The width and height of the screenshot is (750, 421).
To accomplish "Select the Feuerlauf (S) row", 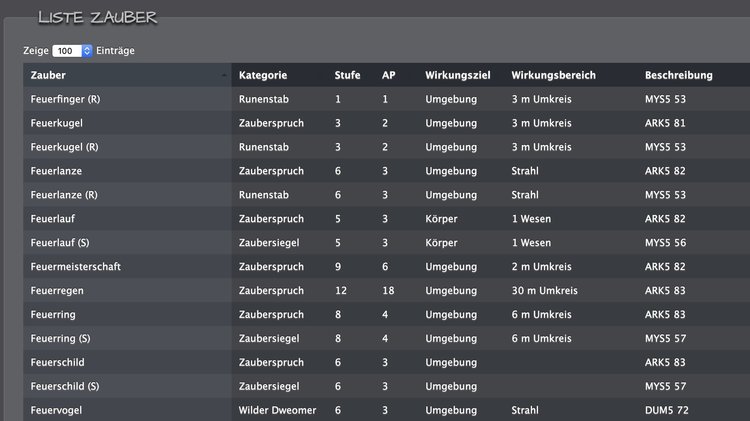I will click(60, 243).
